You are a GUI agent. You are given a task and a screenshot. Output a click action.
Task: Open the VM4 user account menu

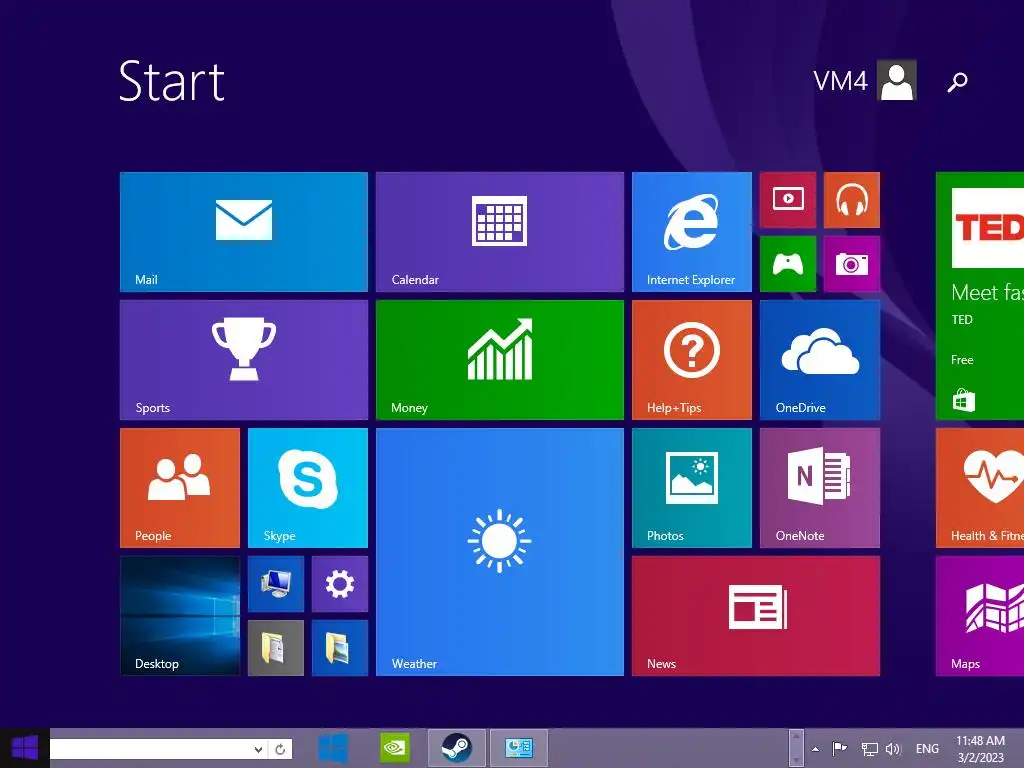click(865, 81)
